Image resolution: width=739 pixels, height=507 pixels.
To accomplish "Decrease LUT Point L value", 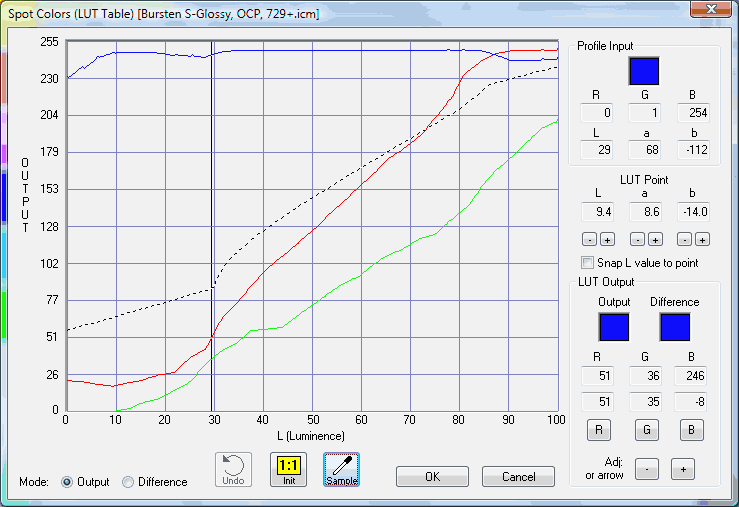I will click(590, 239).
